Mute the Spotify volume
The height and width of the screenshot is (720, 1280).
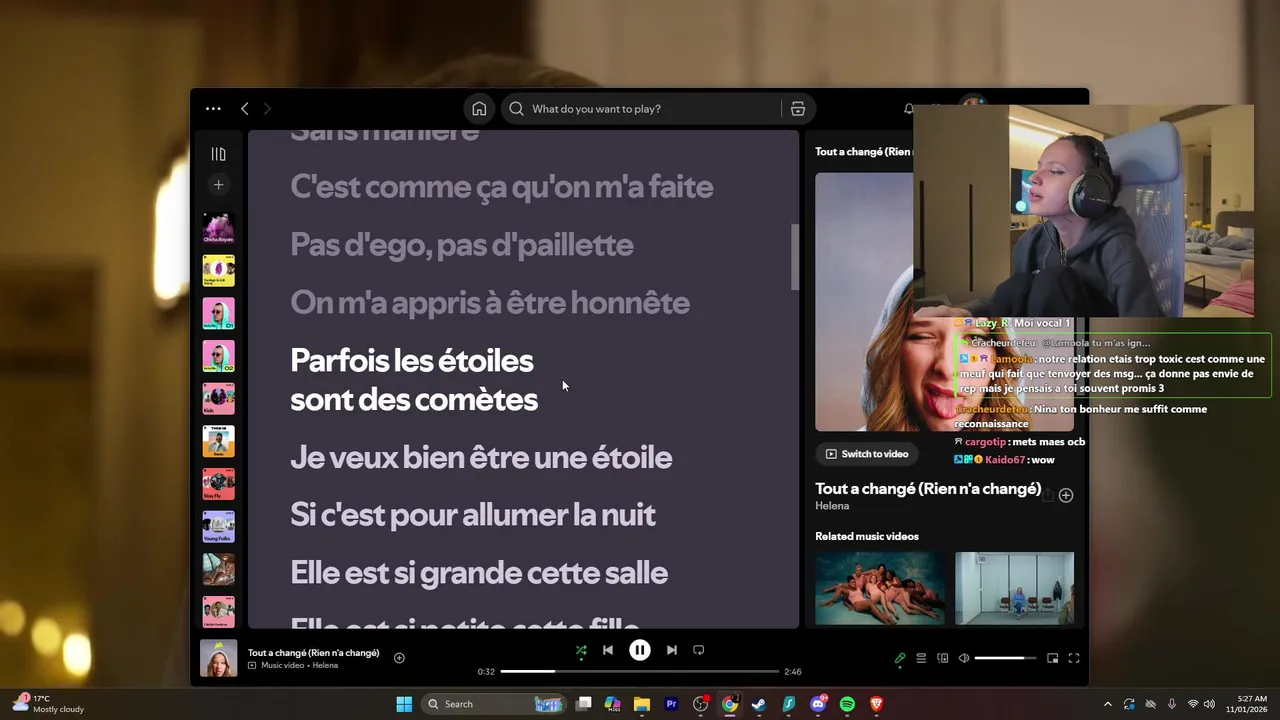click(964, 658)
